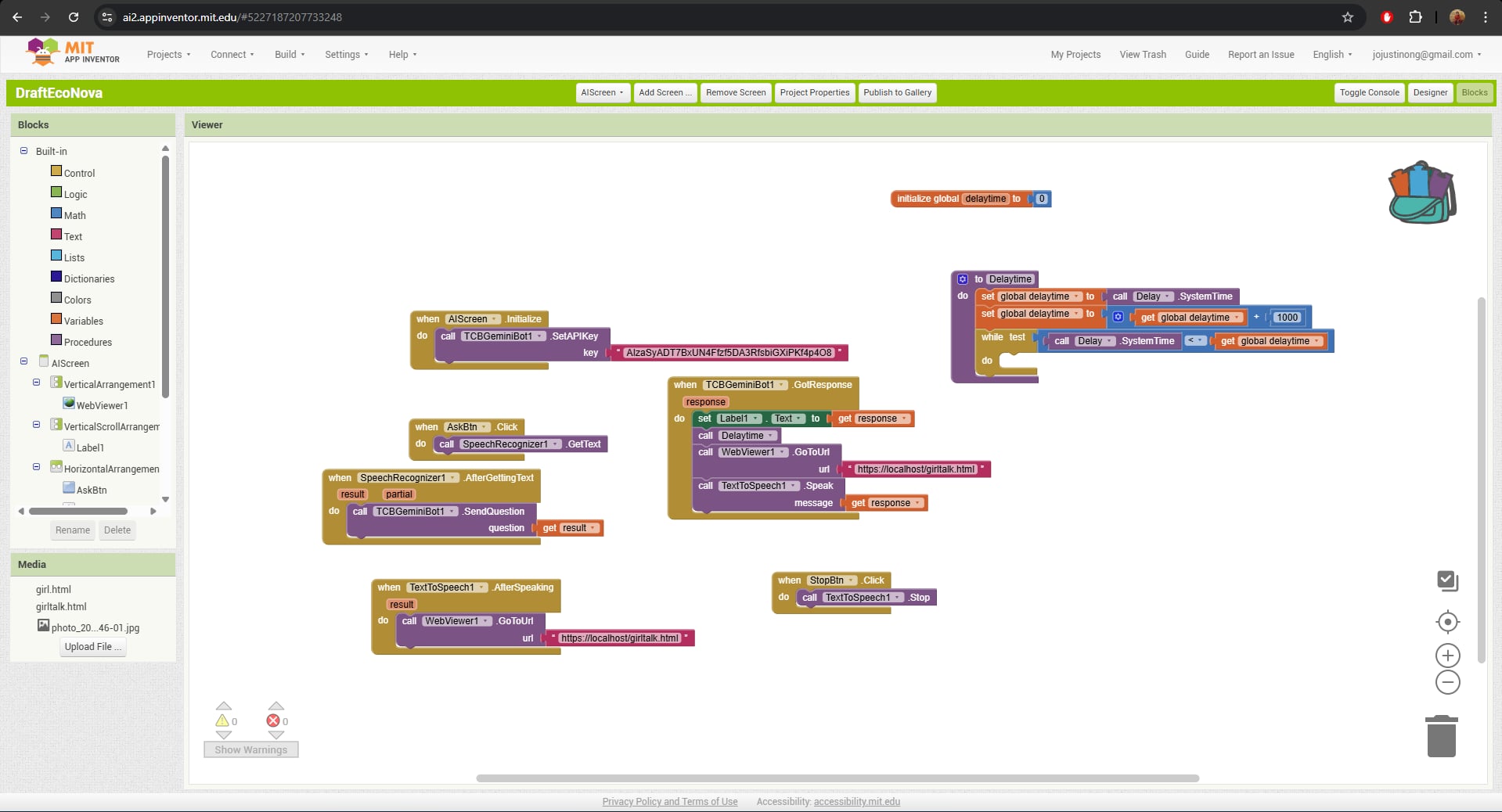Collapse the VerticalArrangement1 tree node
Image resolution: width=1502 pixels, height=812 pixels.
point(36,383)
